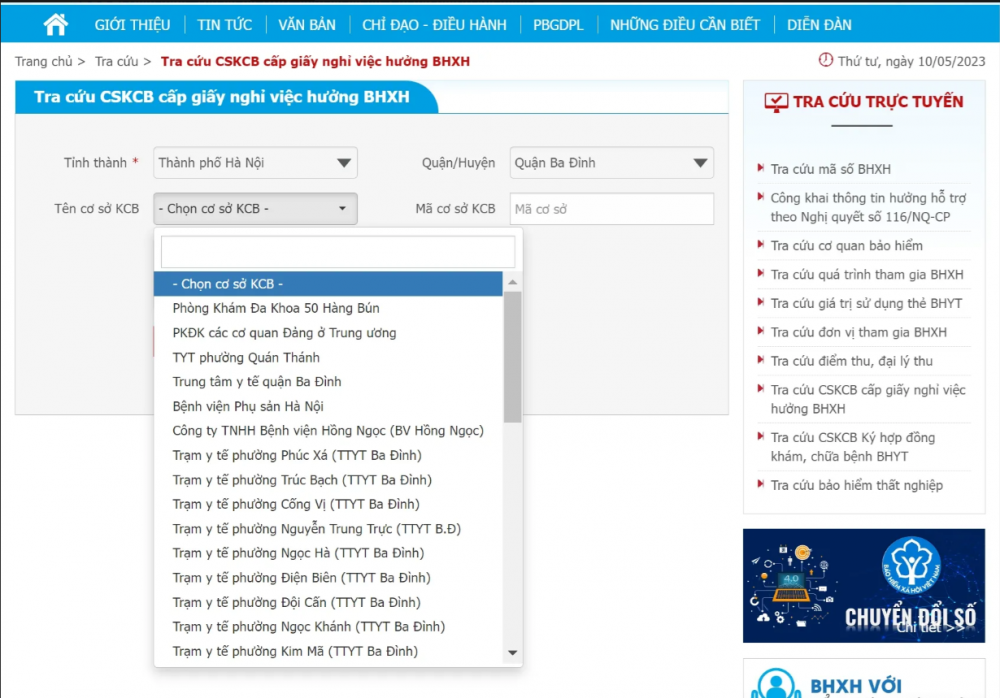Image resolution: width=1000 pixels, height=698 pixels.
Task: Open Tra cứu quá trình tham gia BHXH
Action: (x=867, y=274)
